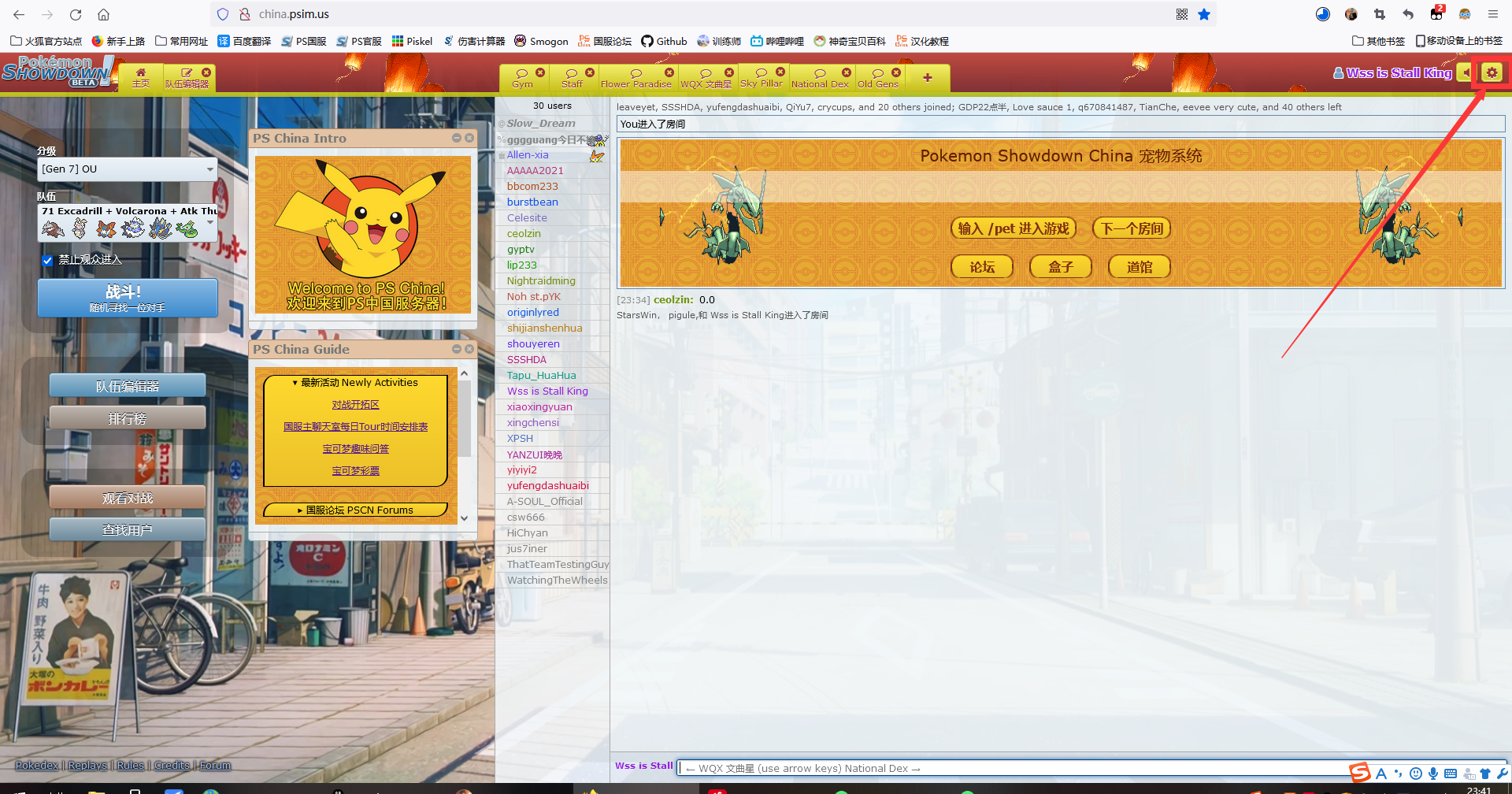Close the Sky Pillar room tab

(780, 72)
